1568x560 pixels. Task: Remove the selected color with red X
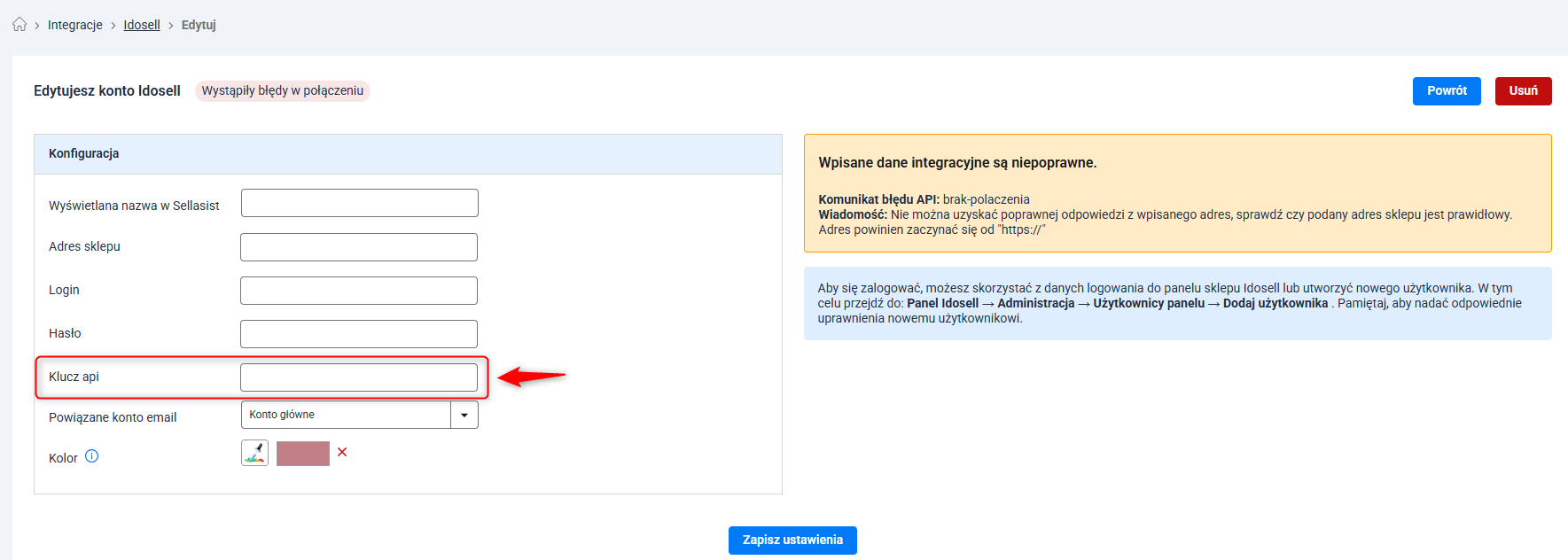coord(342,452)
